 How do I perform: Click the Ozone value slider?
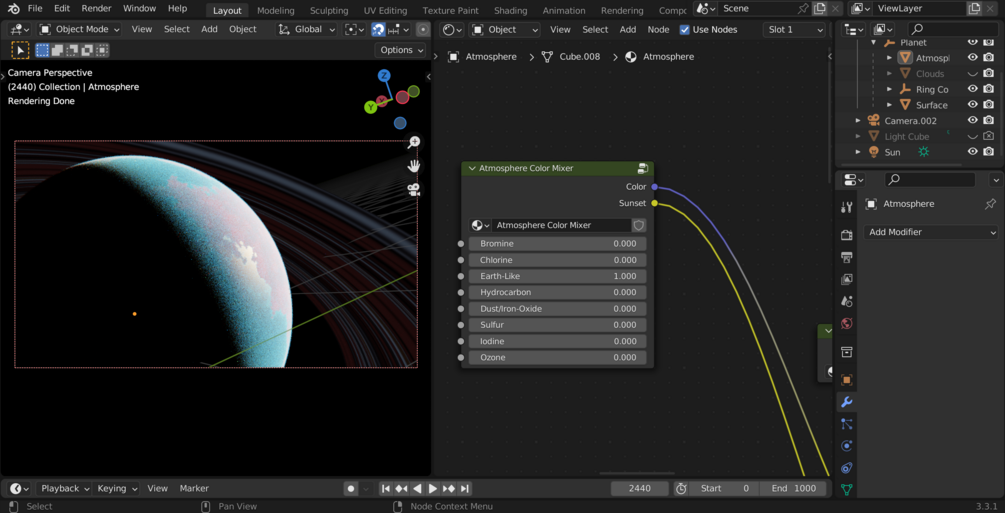[557, 358]
